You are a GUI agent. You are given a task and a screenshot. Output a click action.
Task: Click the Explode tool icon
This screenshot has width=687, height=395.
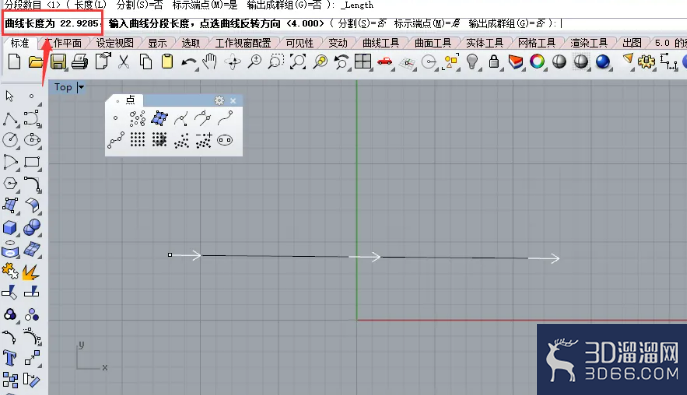coord(30,272)
